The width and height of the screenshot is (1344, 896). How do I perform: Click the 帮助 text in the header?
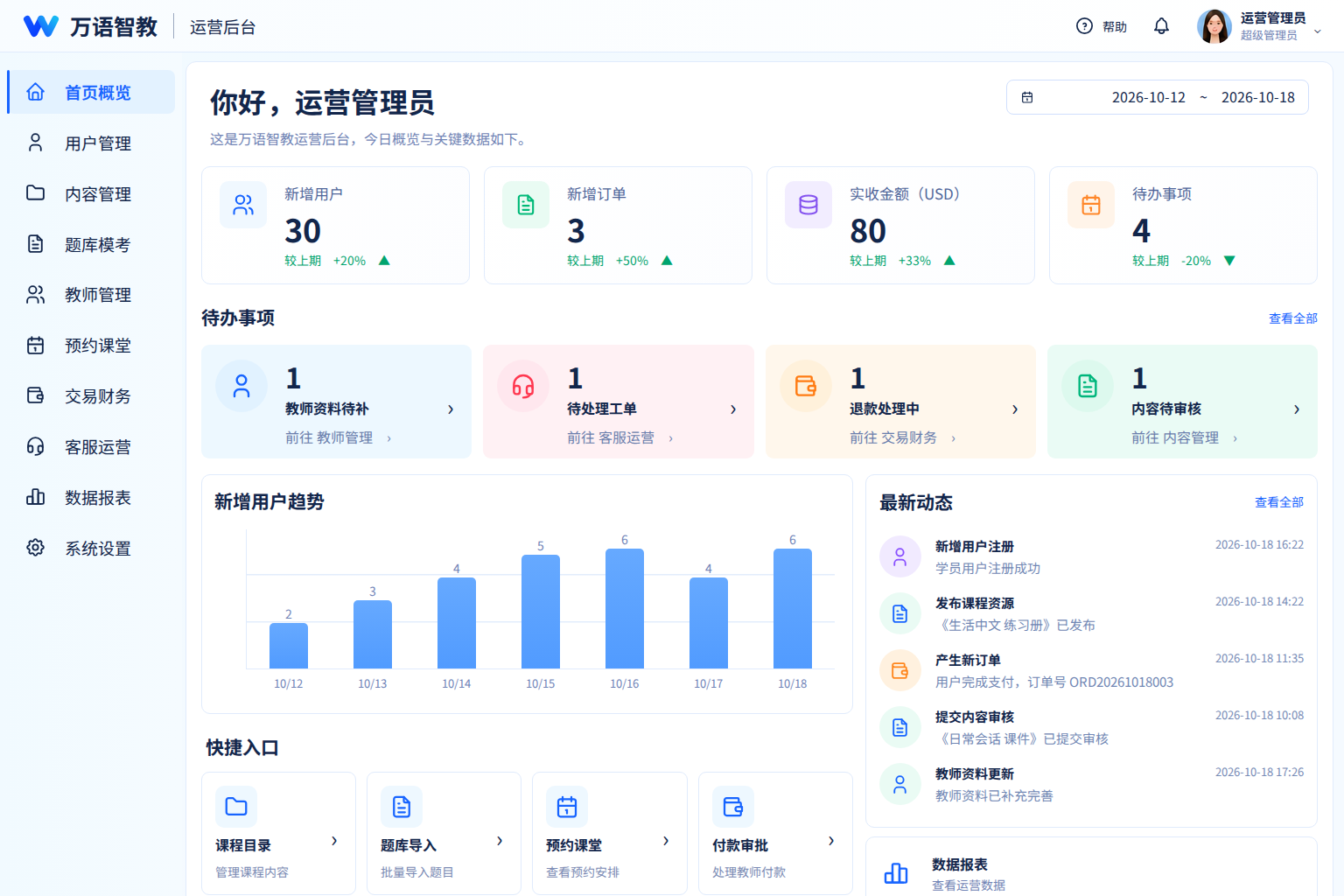coord(1115,27)
